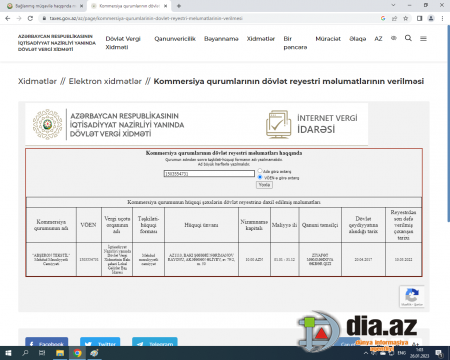The image size is (450, 360).
Task: Open the Bəyannamə menu
Action: coord(221,39)
